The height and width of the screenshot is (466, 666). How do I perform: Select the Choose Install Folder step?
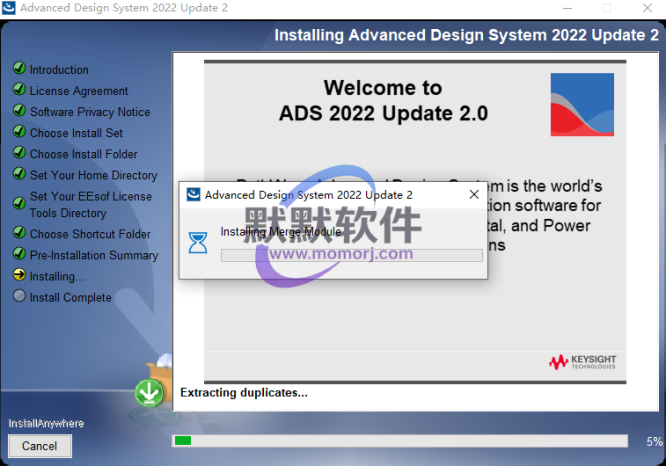83,154
